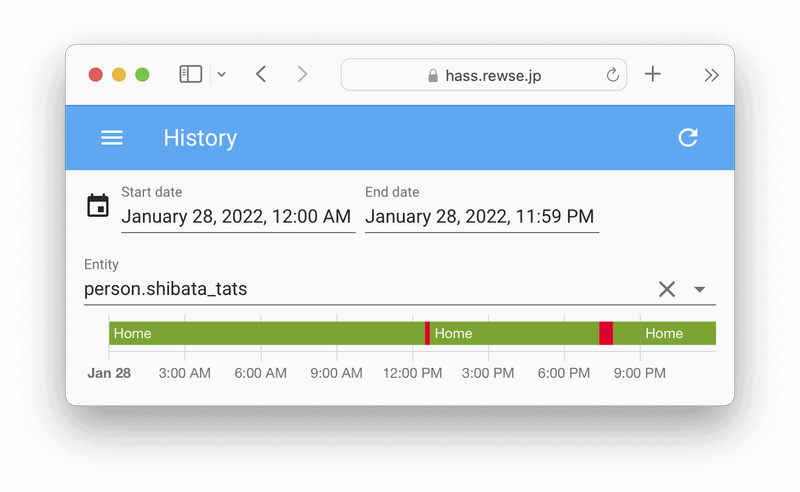Go forward with the browser forward arrow

coord(302,74)
